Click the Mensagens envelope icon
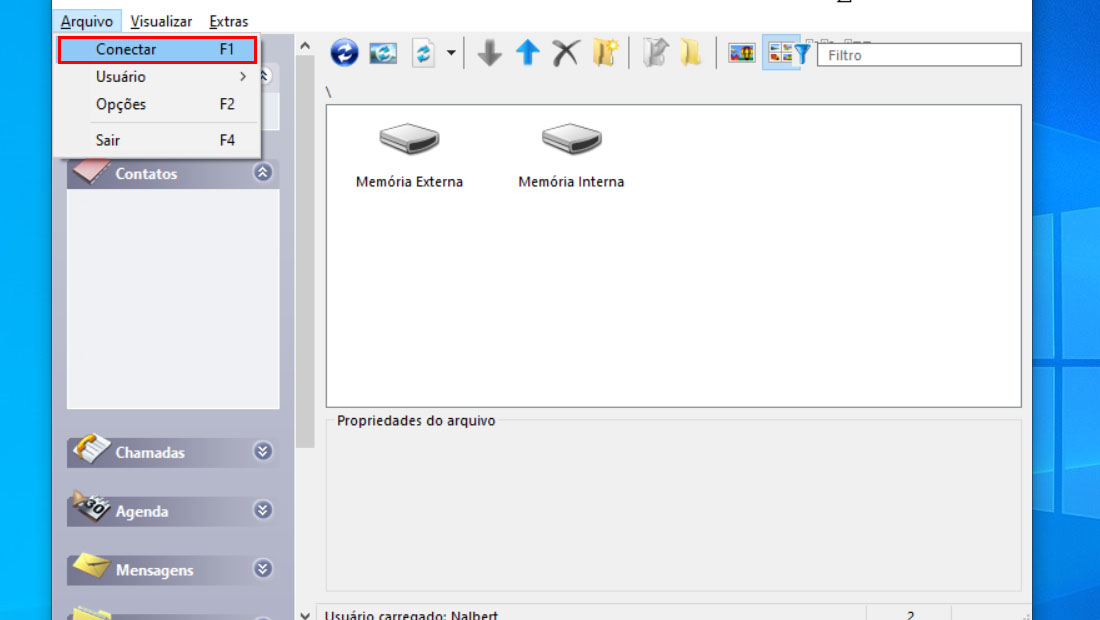The width and height of the screenshot is (1100, 620). 91,566
